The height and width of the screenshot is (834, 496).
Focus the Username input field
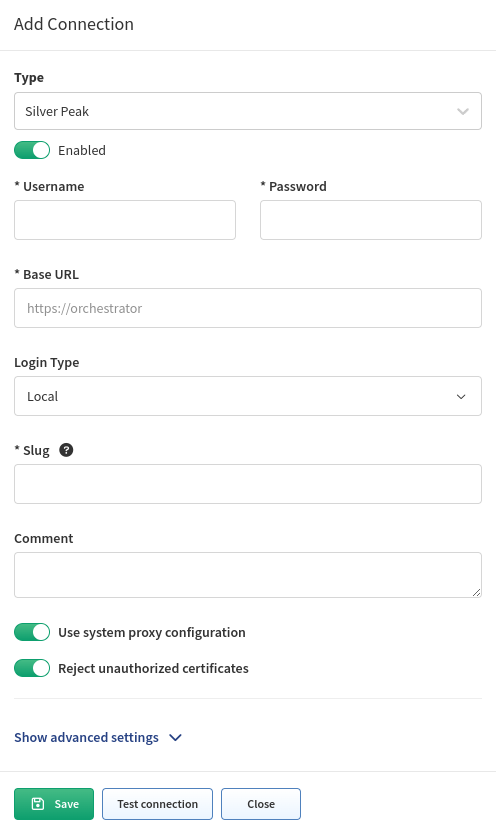click(125, 220)
